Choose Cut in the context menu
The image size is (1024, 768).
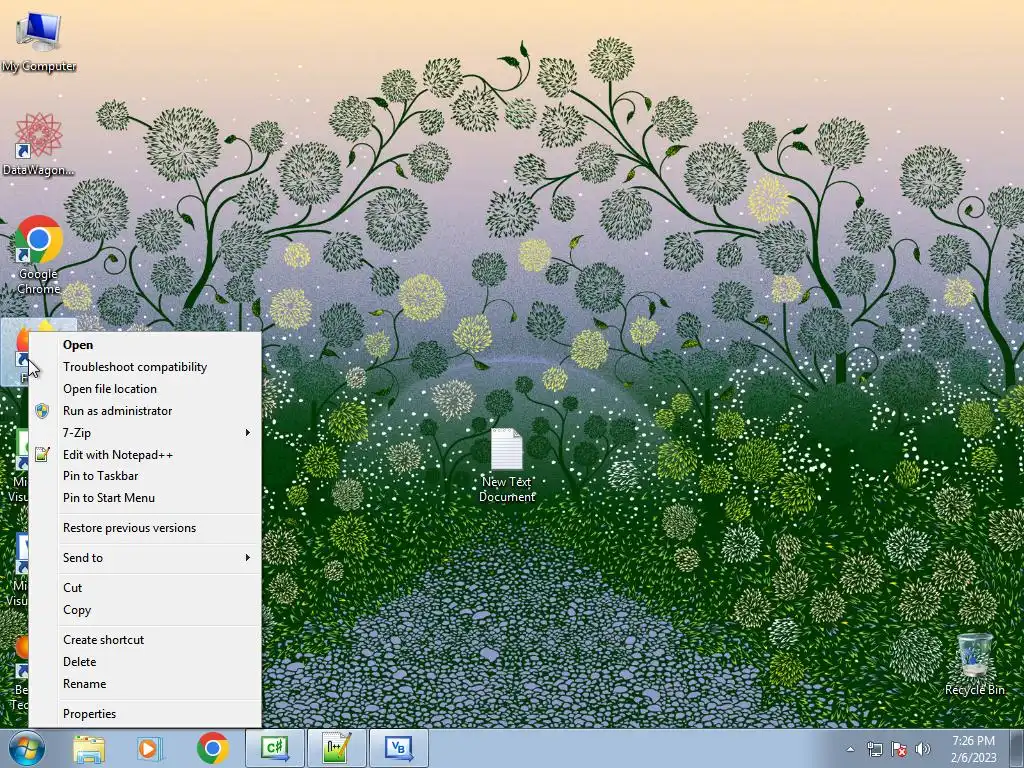click(x=145, y=588)
